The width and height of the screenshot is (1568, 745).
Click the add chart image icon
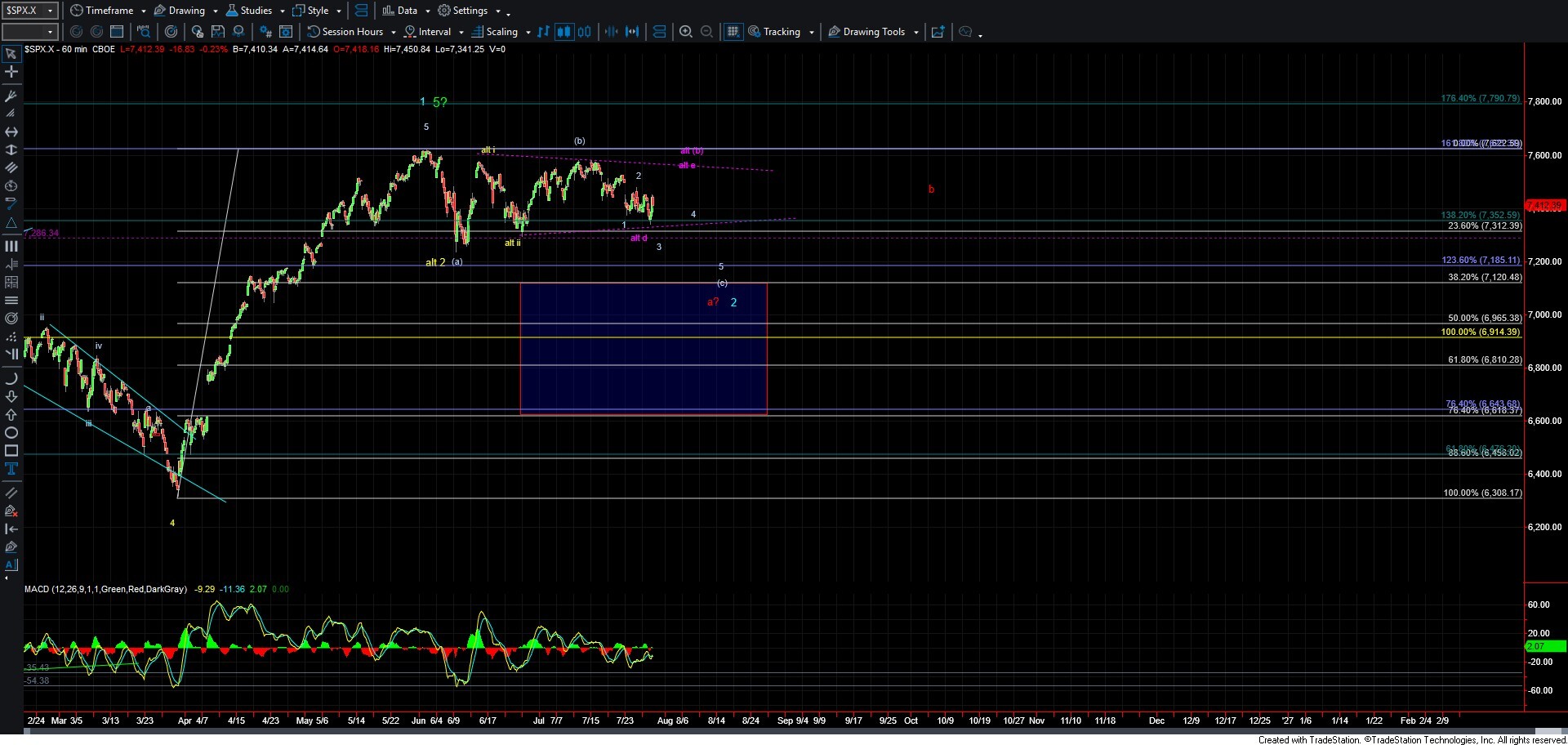938,32
